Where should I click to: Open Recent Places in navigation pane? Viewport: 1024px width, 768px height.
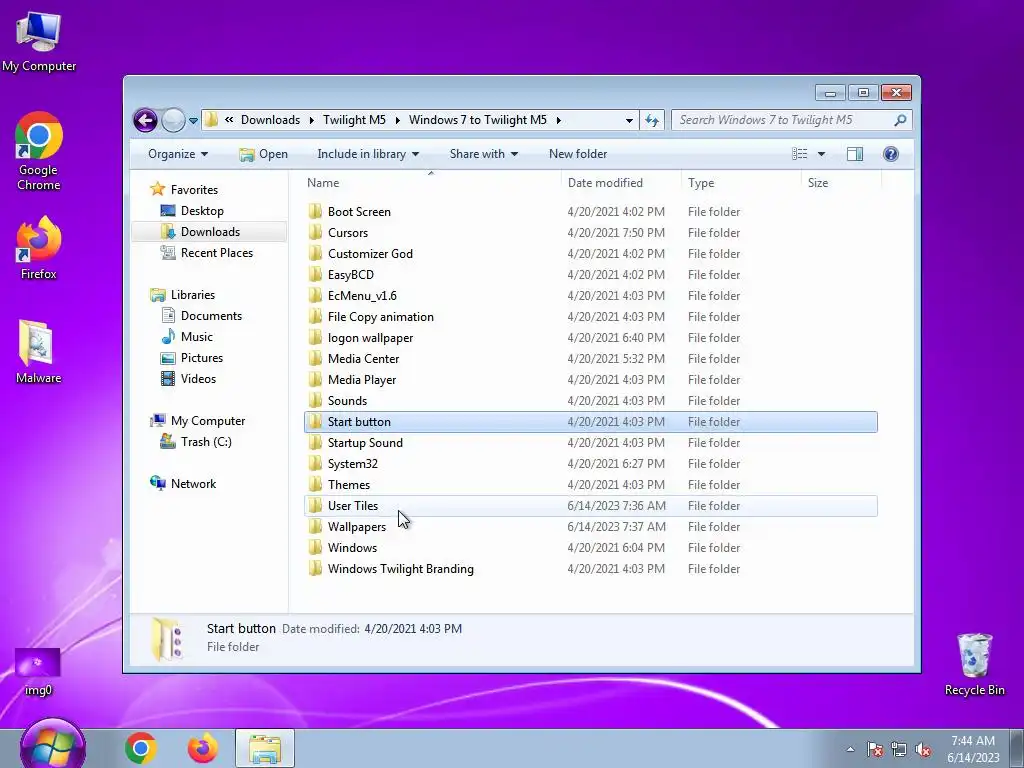click(x=216, y=253)
